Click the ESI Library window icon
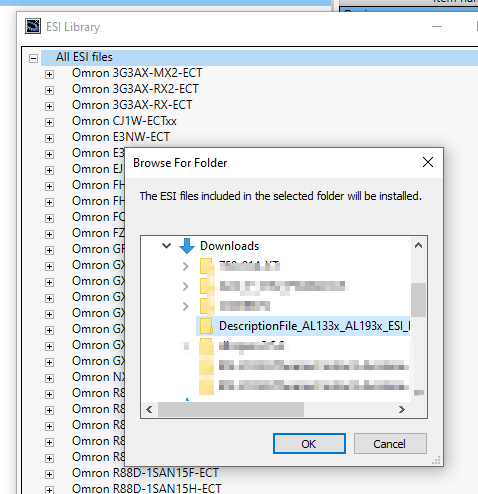Screen dimensions: 478x494 [x=33, y=26]
